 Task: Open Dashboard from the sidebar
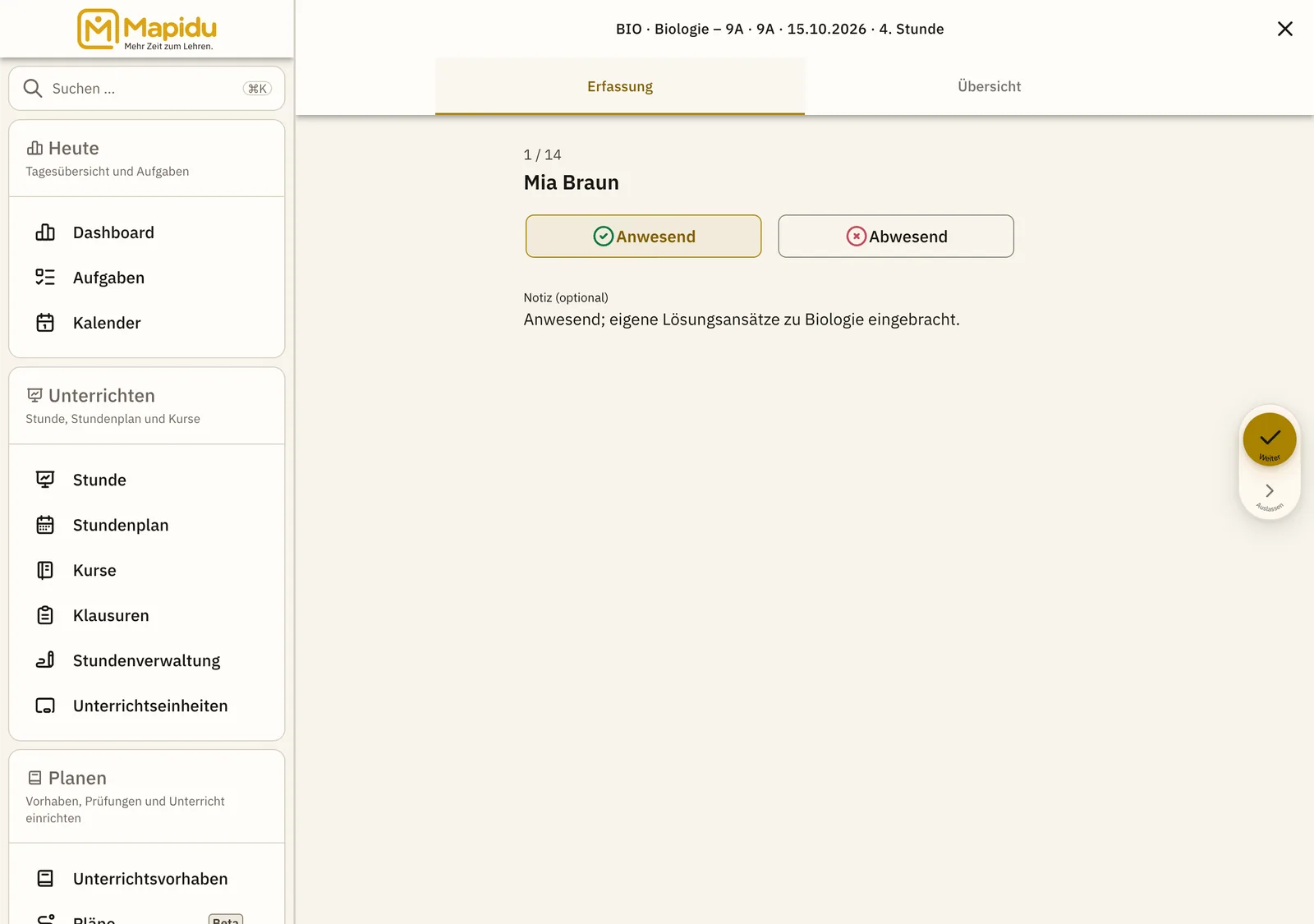(x=147, y=232)
